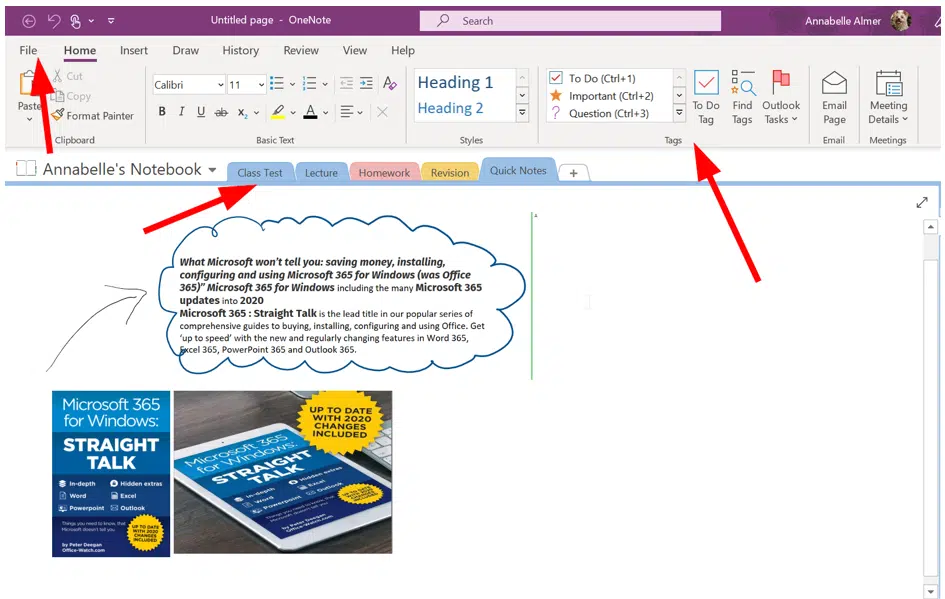
Task: Open Meeting Details
Action: pos(888,97)
